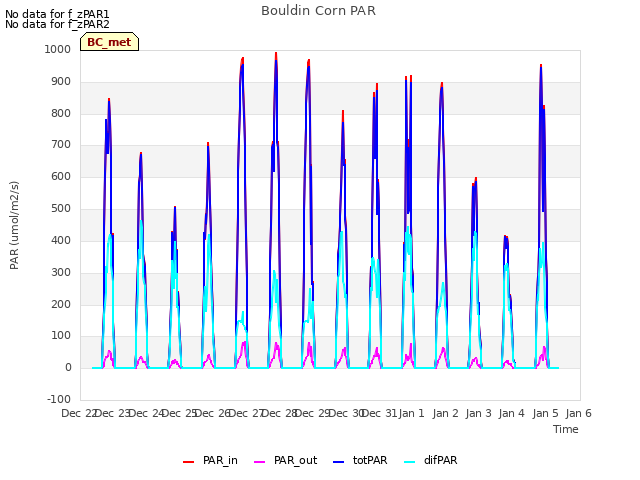
Task: Click the -100 y-axis tick label
Action: coord(59,399)
